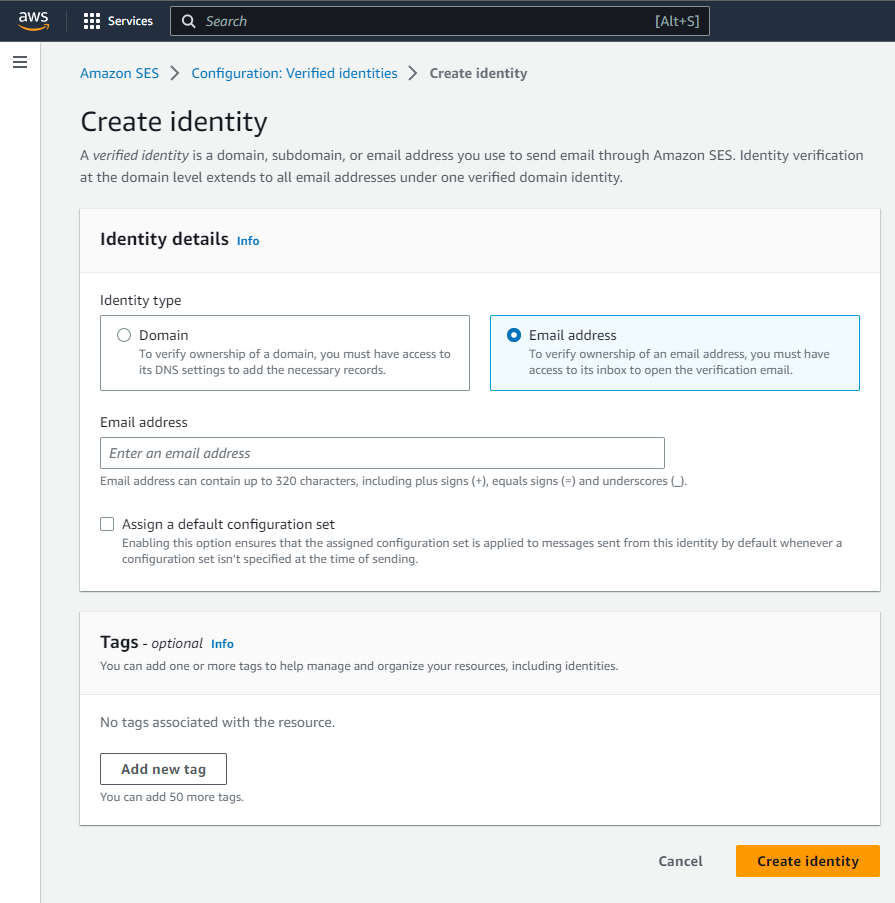Click the Add new tag button
This screenshot has width=895, height=903.
[164, 769]
